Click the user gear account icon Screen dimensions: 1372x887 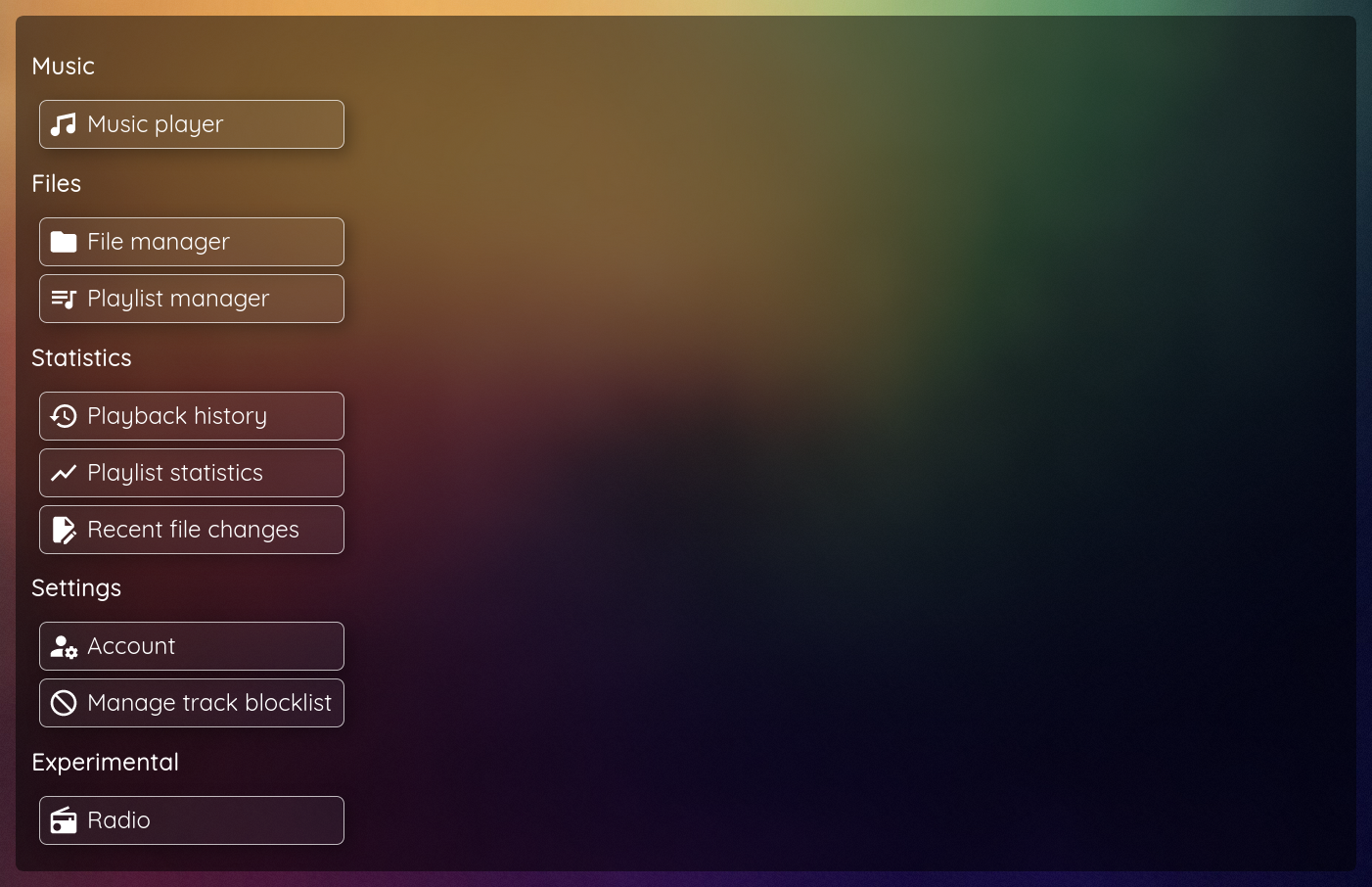coord(64,646)
